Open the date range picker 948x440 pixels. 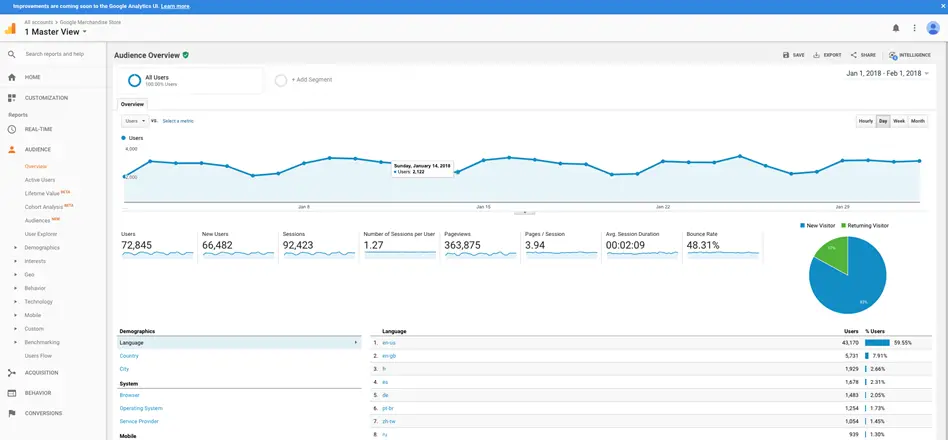pyautogui.click(x=888, y=74)
